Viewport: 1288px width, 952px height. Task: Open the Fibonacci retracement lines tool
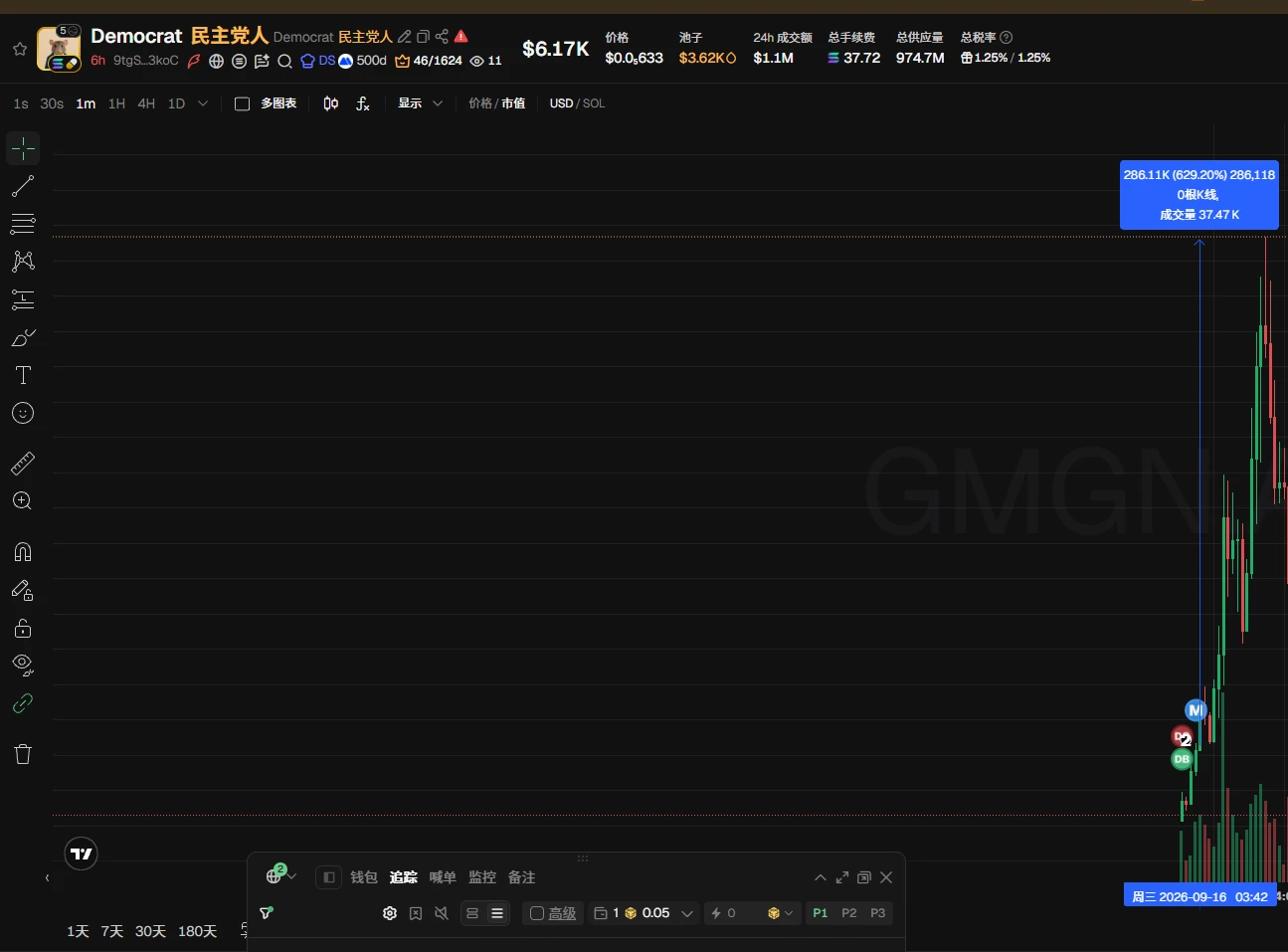[x=23, y=224]
